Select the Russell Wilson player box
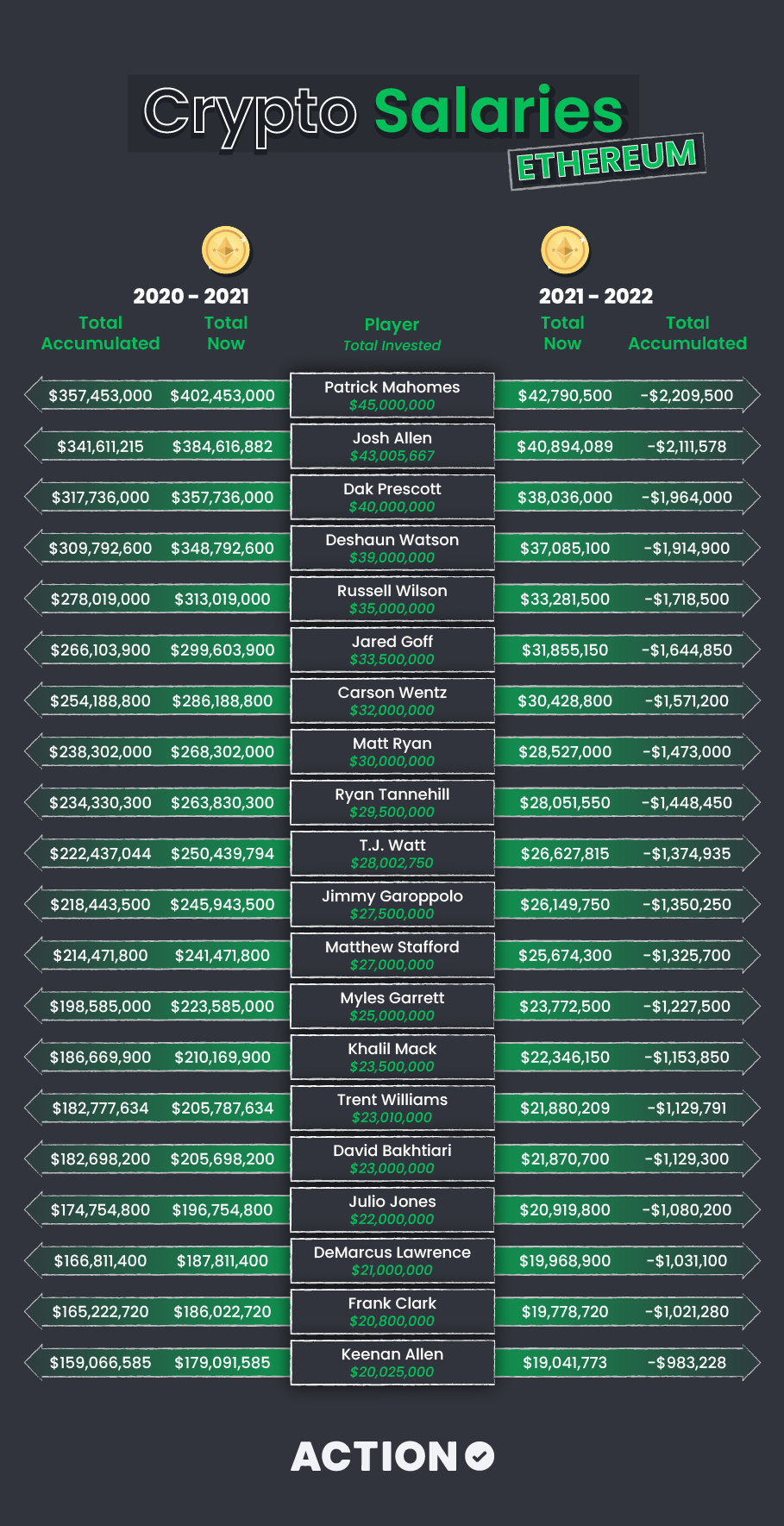 click(392, 599)
